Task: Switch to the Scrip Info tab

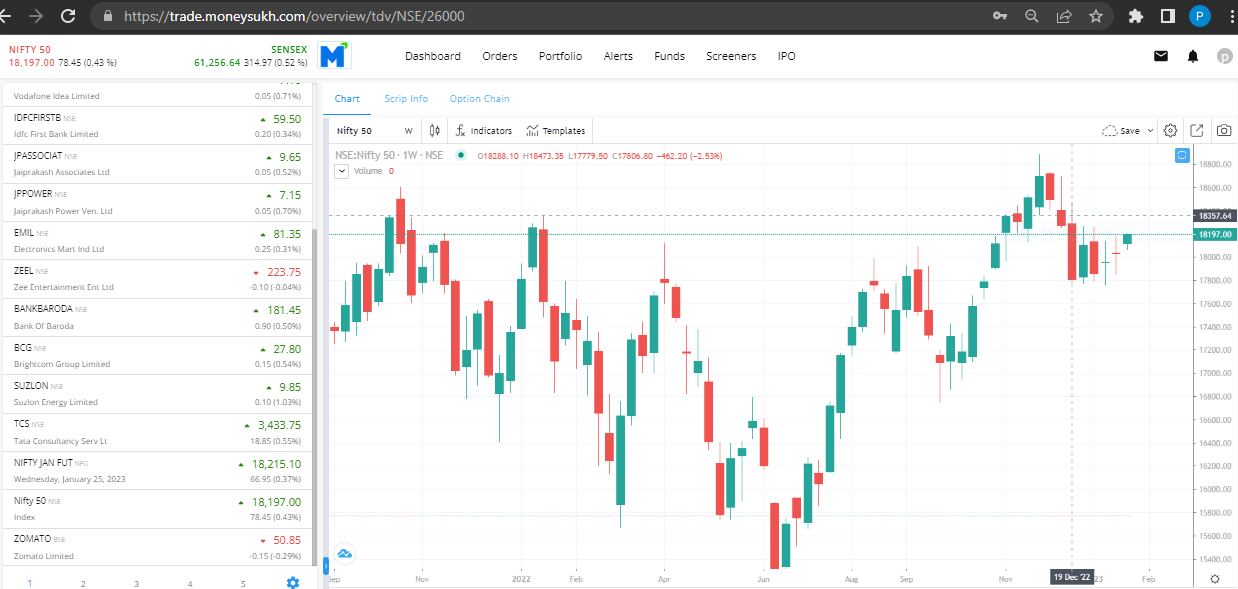Action: tap(406, 99)
